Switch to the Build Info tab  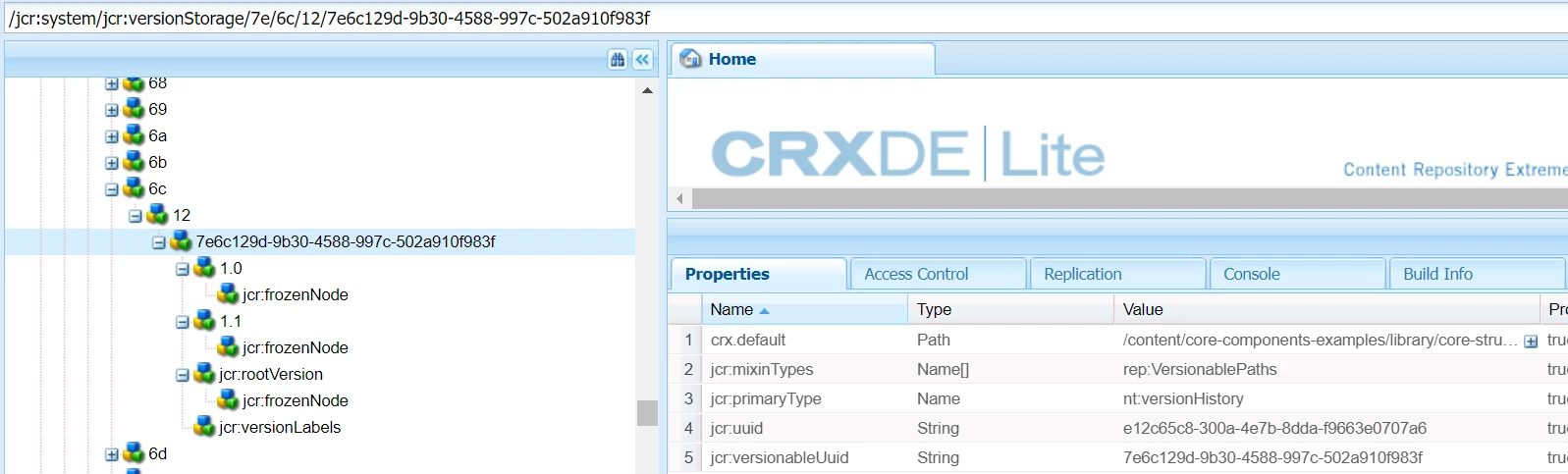tap(1477, 274)
